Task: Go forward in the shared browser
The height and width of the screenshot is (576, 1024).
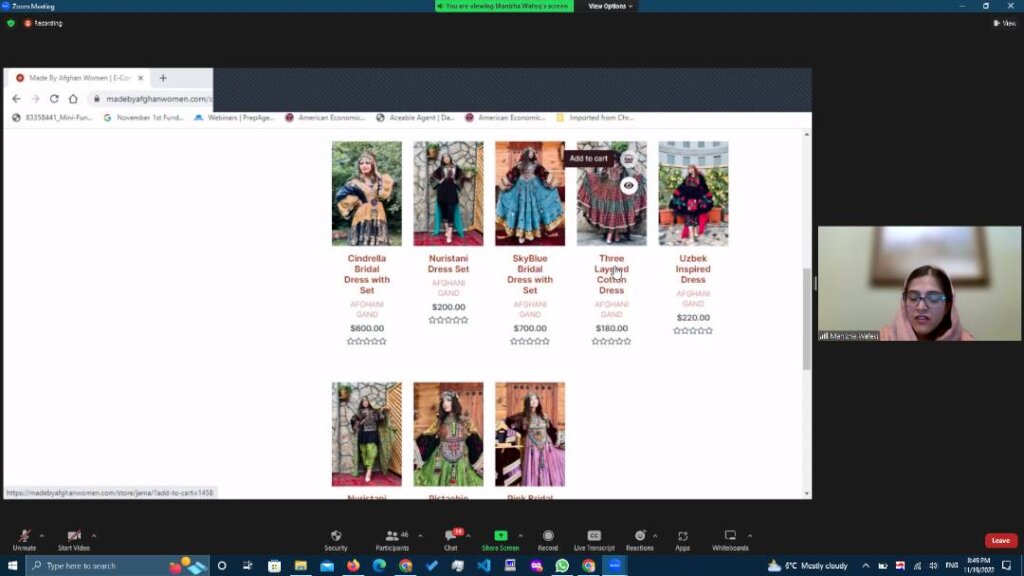Action: point(35,99)
